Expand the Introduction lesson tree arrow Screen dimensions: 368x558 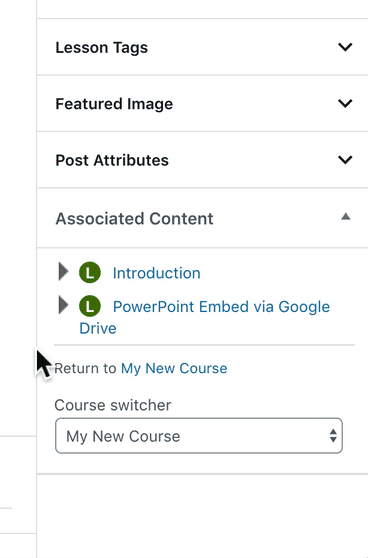(x=63, y=272)
